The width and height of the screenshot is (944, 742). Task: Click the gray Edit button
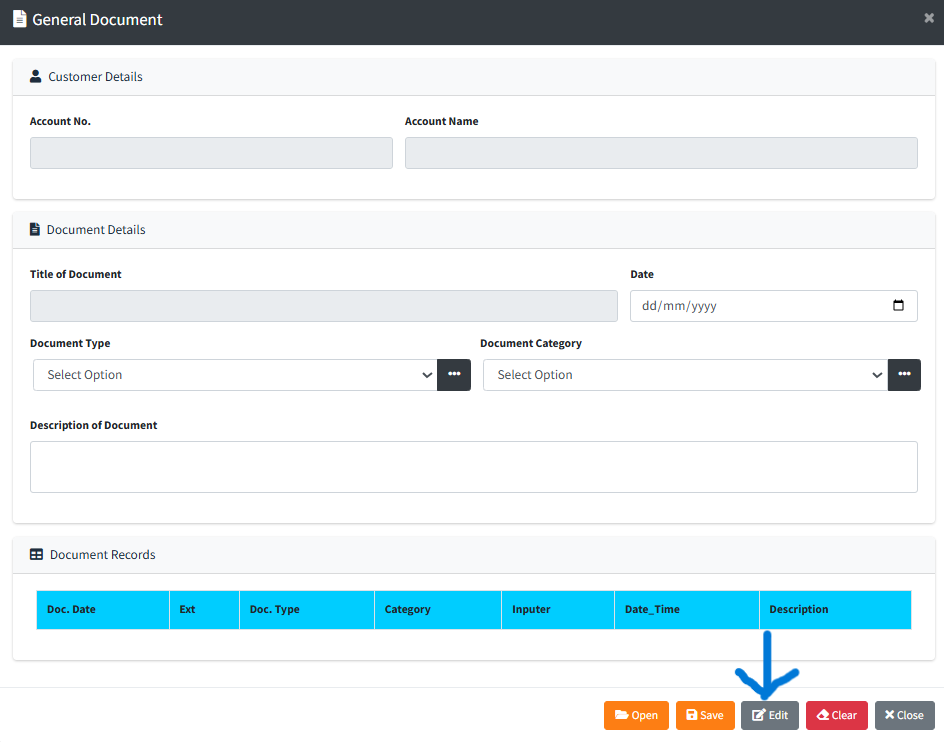click(x=770, y=715)
